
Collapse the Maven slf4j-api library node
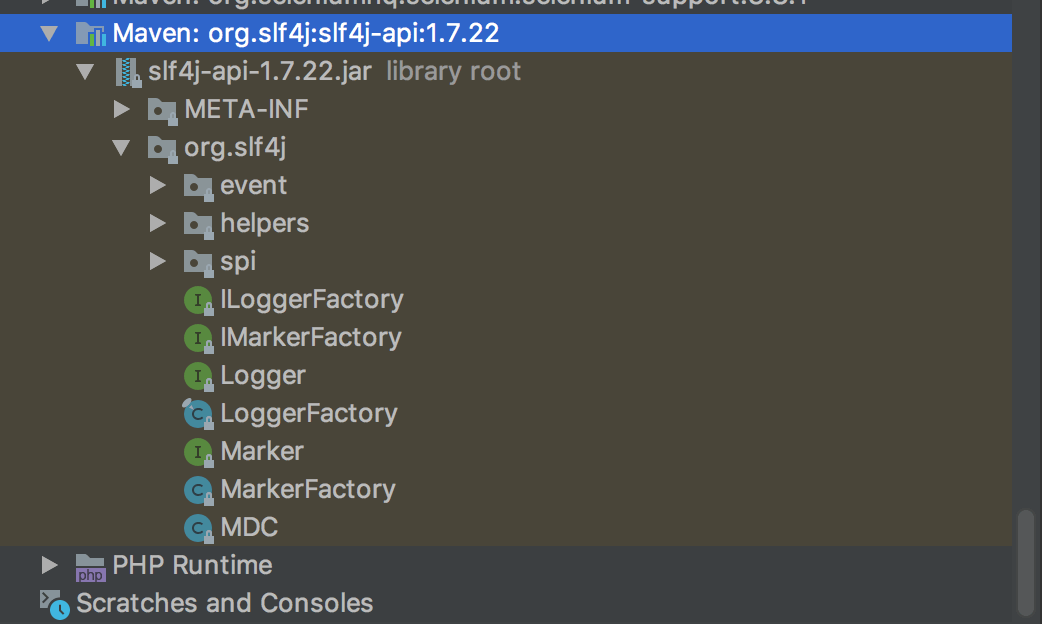pos(49,34)
